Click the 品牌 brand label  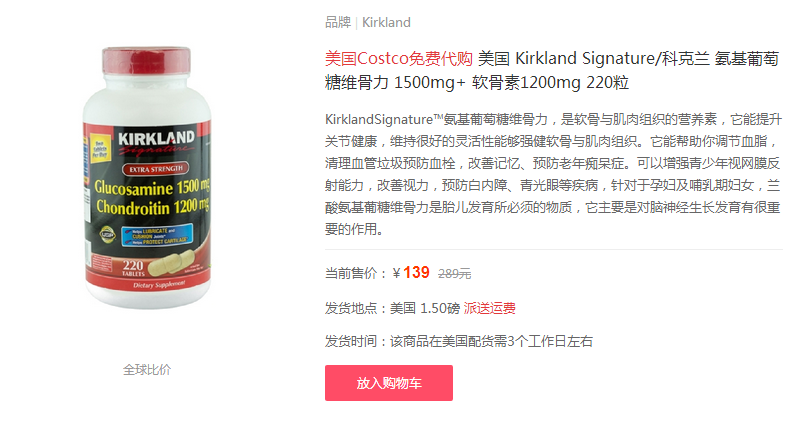pos(338,23)
